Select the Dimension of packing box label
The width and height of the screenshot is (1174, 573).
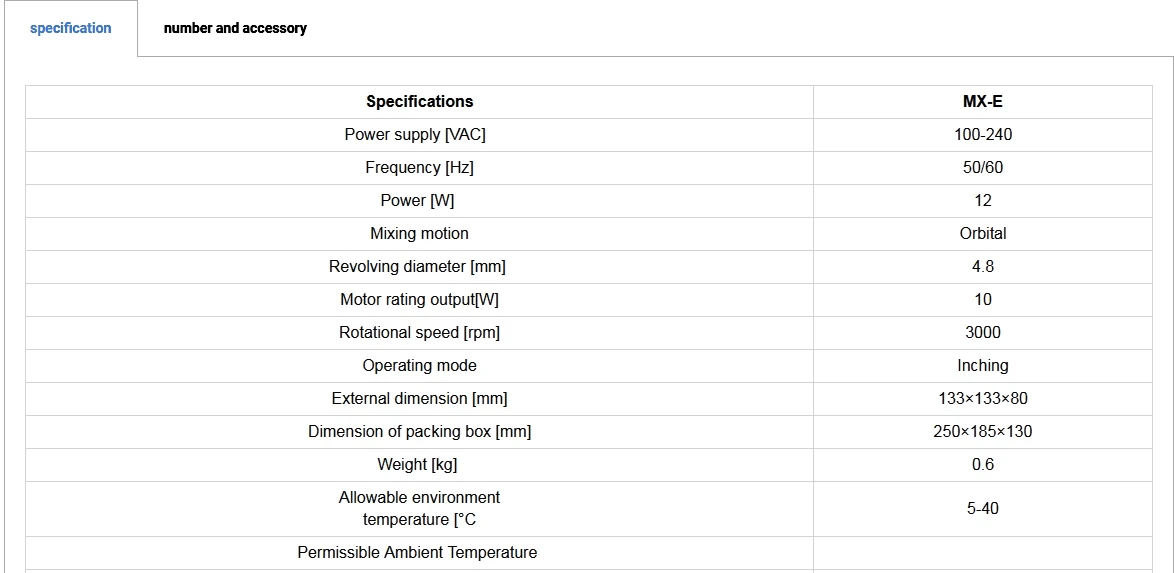[x=419, y=431]
